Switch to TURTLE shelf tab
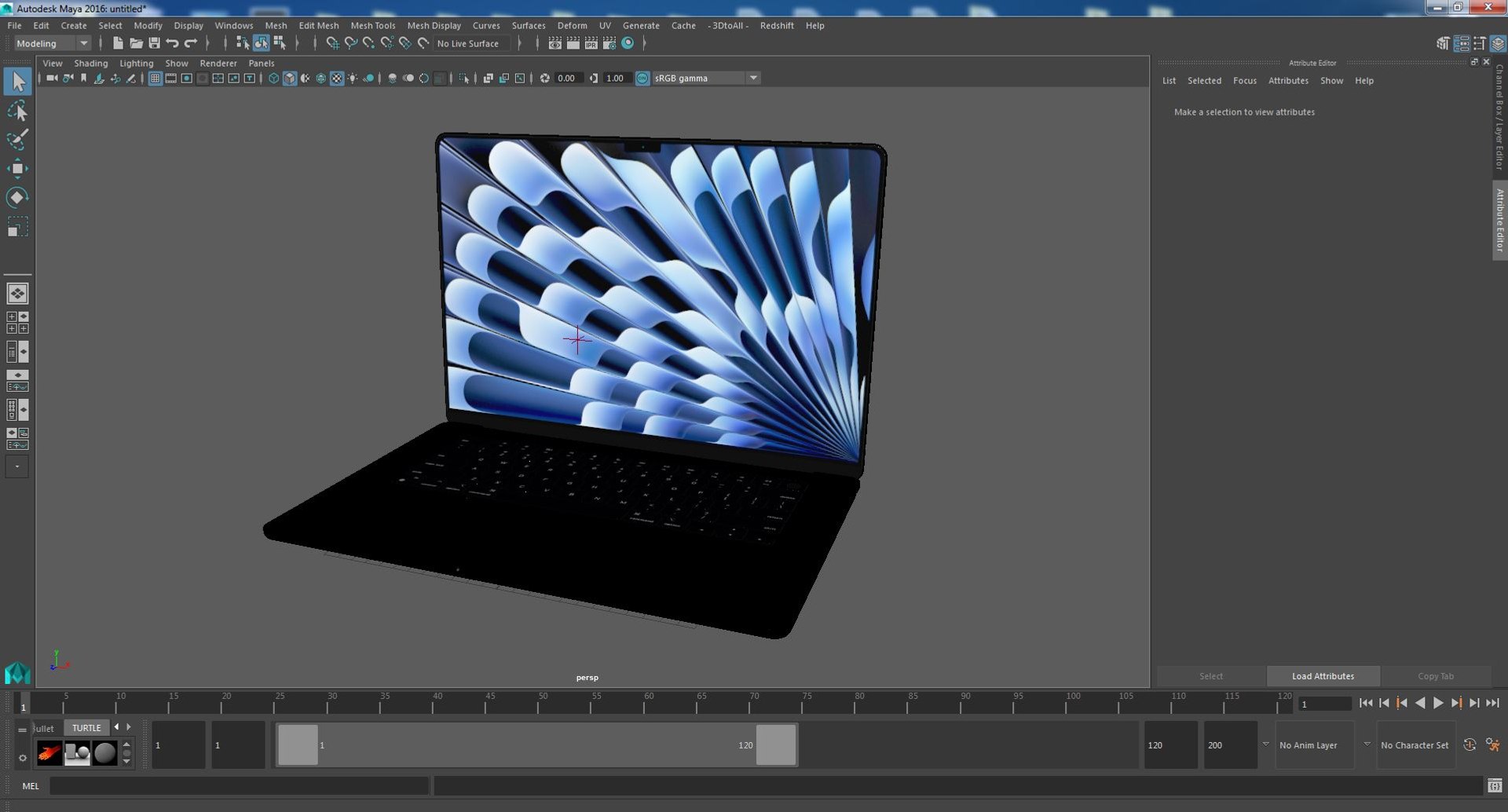 point(86,728)
